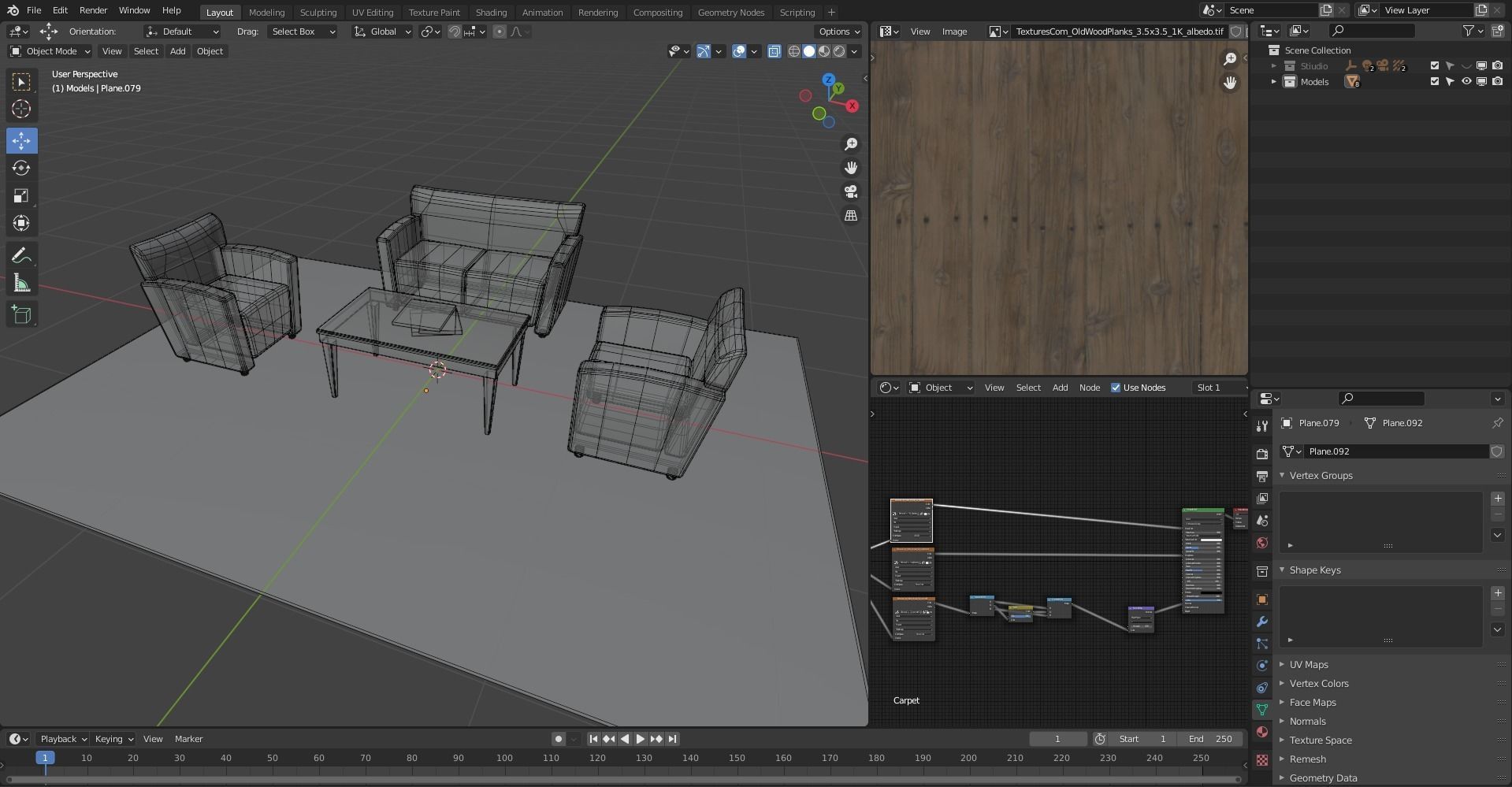The height and width of the screenshot is (787, 1512).
Task: Collapse the Vertex Groups panel
Action: (1321, 476)
